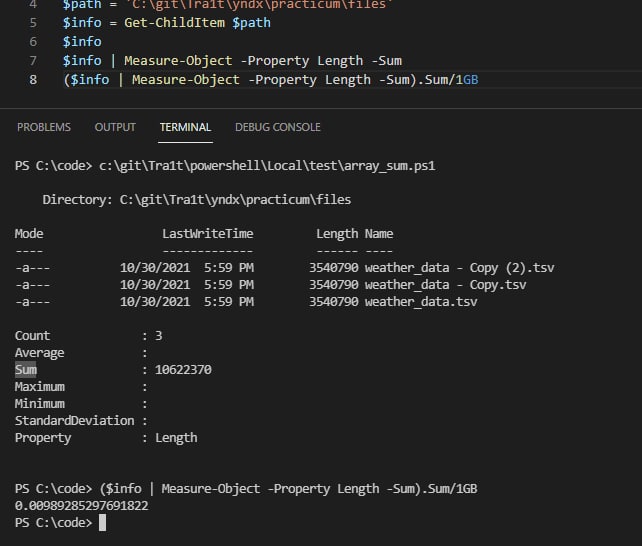The height and width of the screenshot is (546, 642).
Task: Click the $info variable on line 6
Action: point(82,42)
